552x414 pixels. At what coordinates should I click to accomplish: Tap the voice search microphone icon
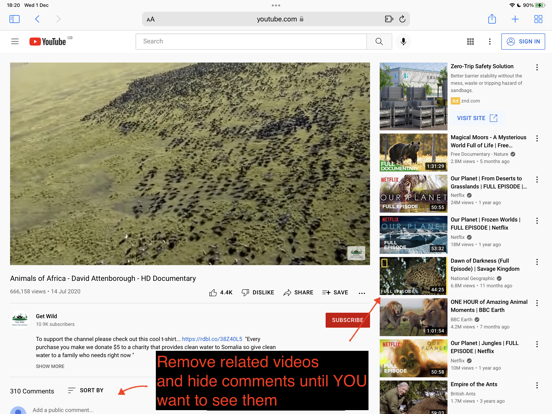point(403,42)
